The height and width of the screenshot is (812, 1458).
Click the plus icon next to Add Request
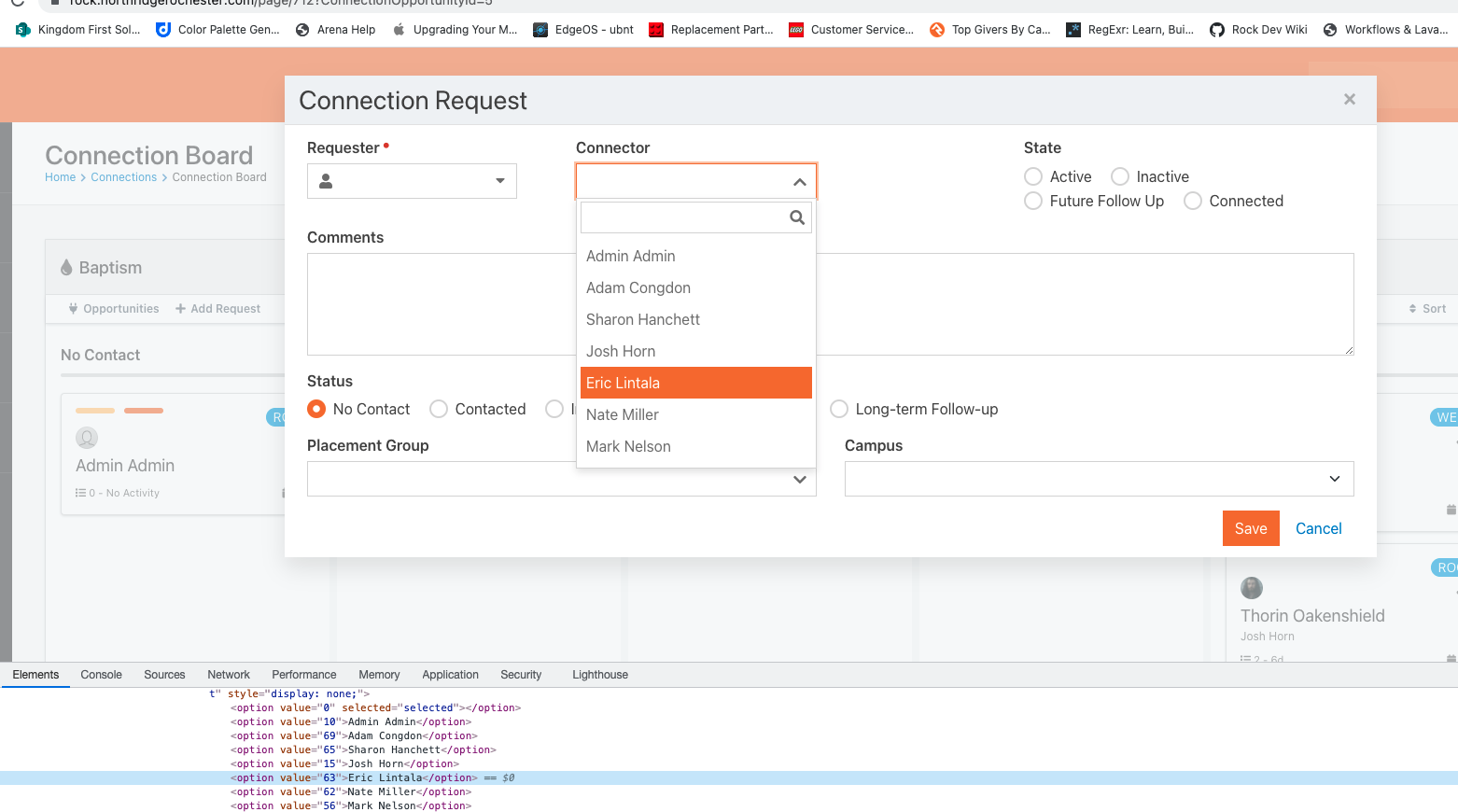point(183,308)
